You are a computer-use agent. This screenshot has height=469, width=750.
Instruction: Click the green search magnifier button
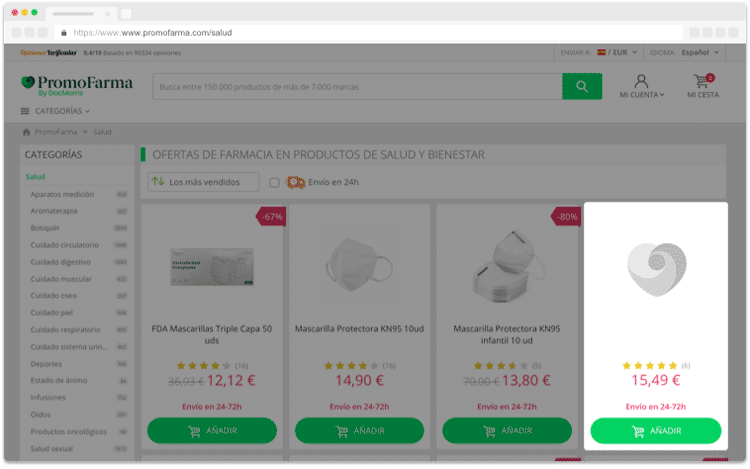582,87
